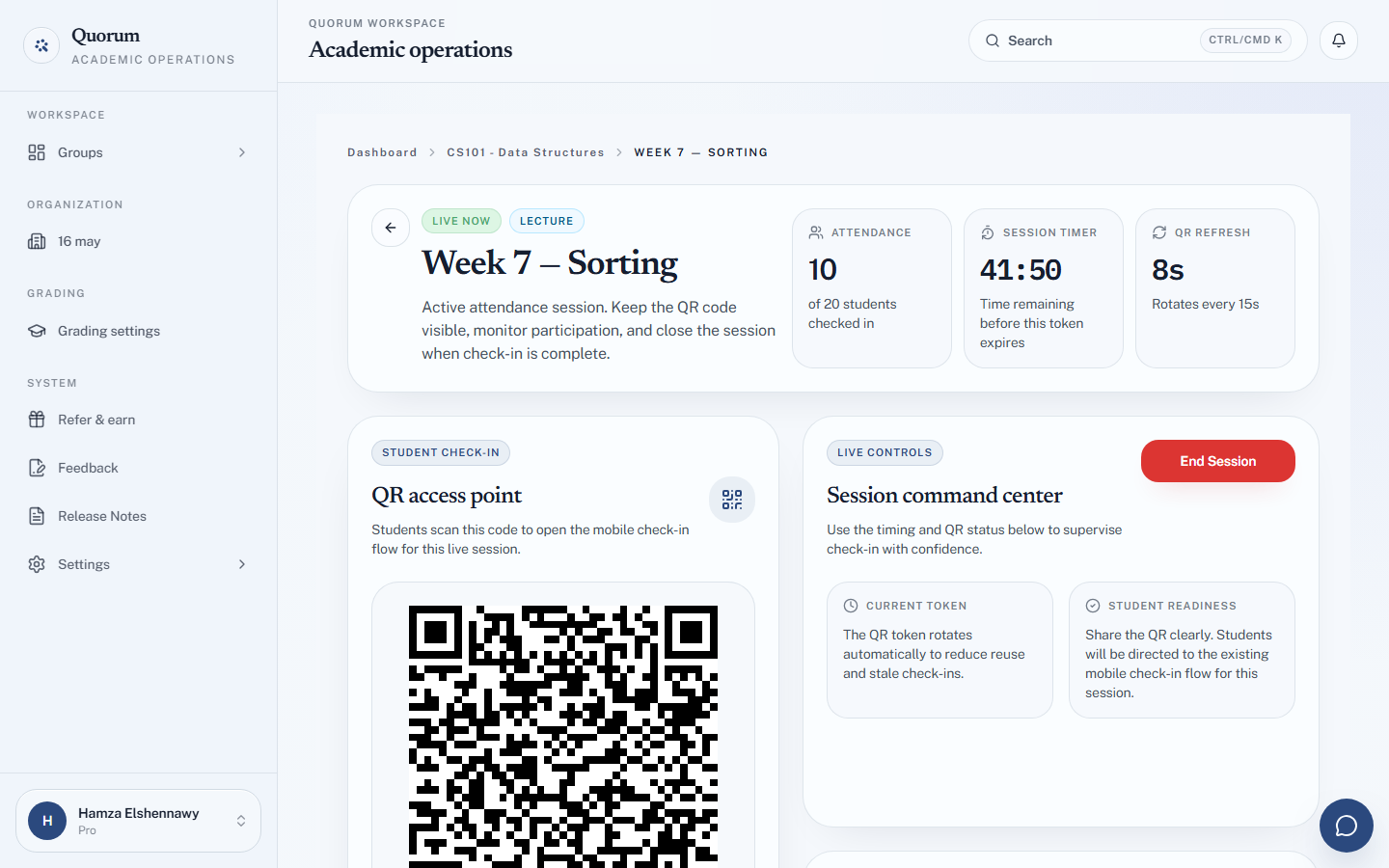Open Groups in sidebar
The width and height of the screenshot is (1389, 868).
(138, 152)
